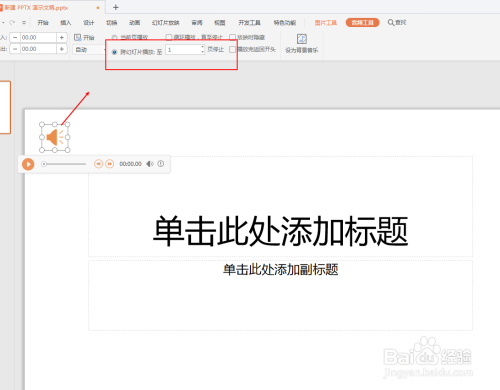Click the 查找 search icon
500x390 pixels.
pyautogui.click(x=391, y=22)
